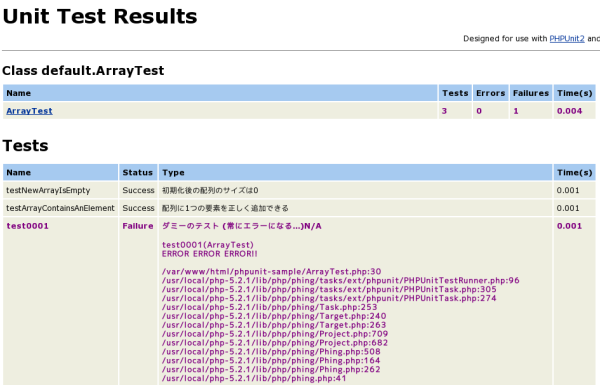Click the 'Class default.ArrayTest' heading
This screenshot has height=385, width=600.
pyautogui.click(x=83, y=70)
